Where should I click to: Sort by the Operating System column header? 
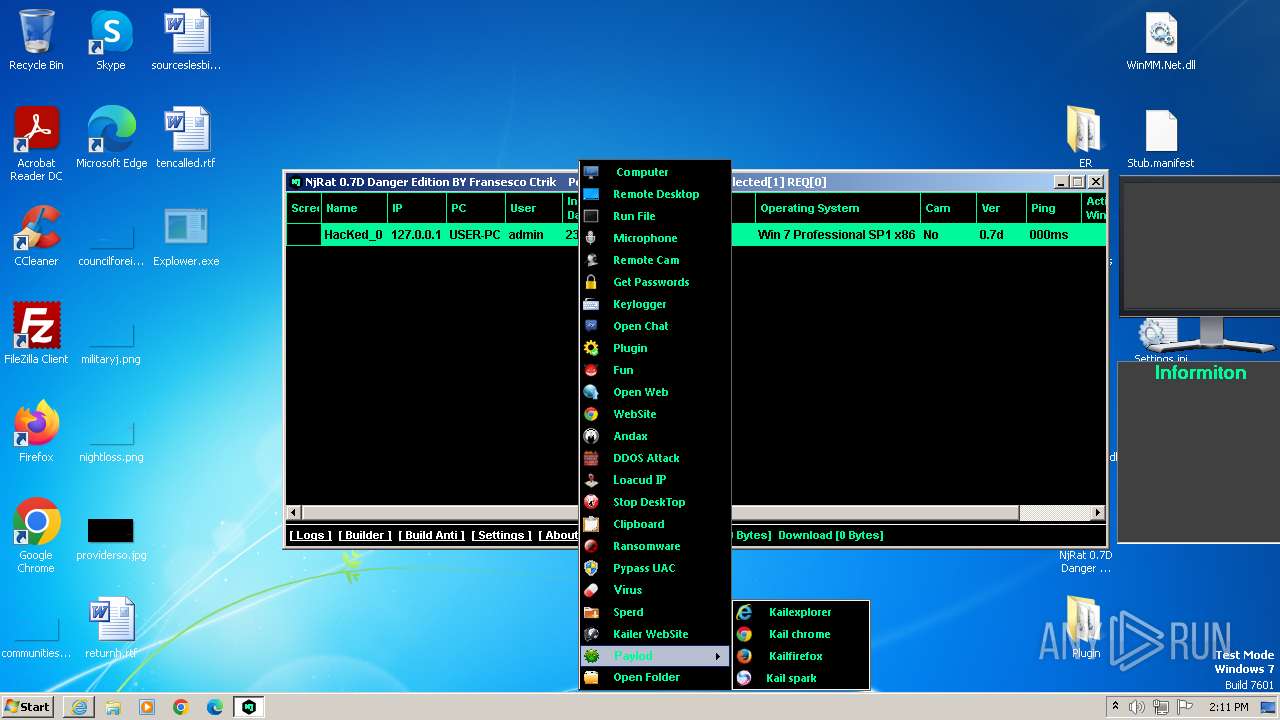tap(837, 208)
